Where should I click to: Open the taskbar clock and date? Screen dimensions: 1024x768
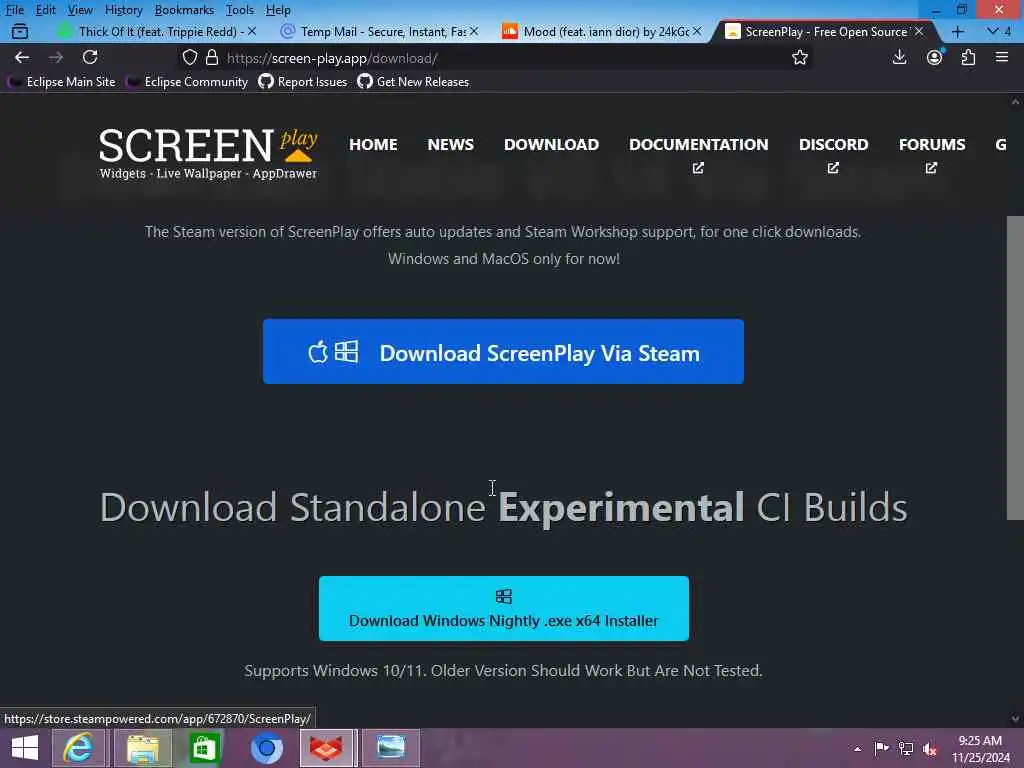(x=980, y=749)
